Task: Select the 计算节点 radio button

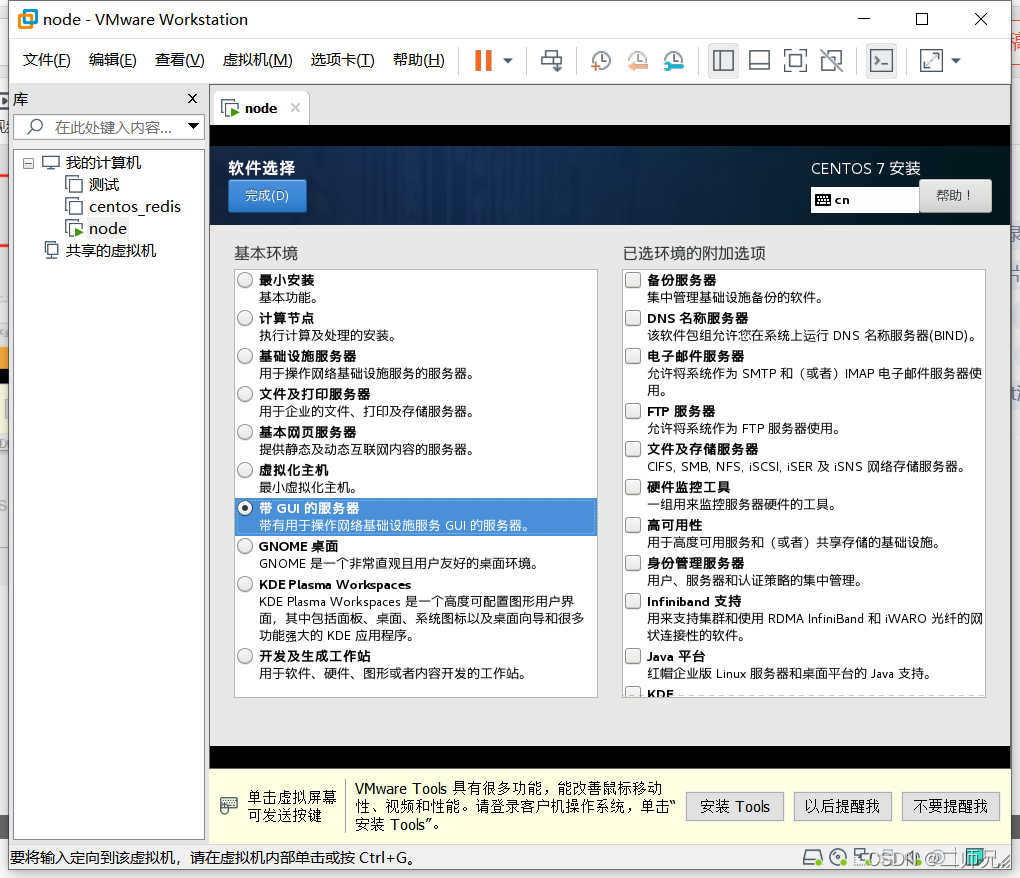Action: 245,318
